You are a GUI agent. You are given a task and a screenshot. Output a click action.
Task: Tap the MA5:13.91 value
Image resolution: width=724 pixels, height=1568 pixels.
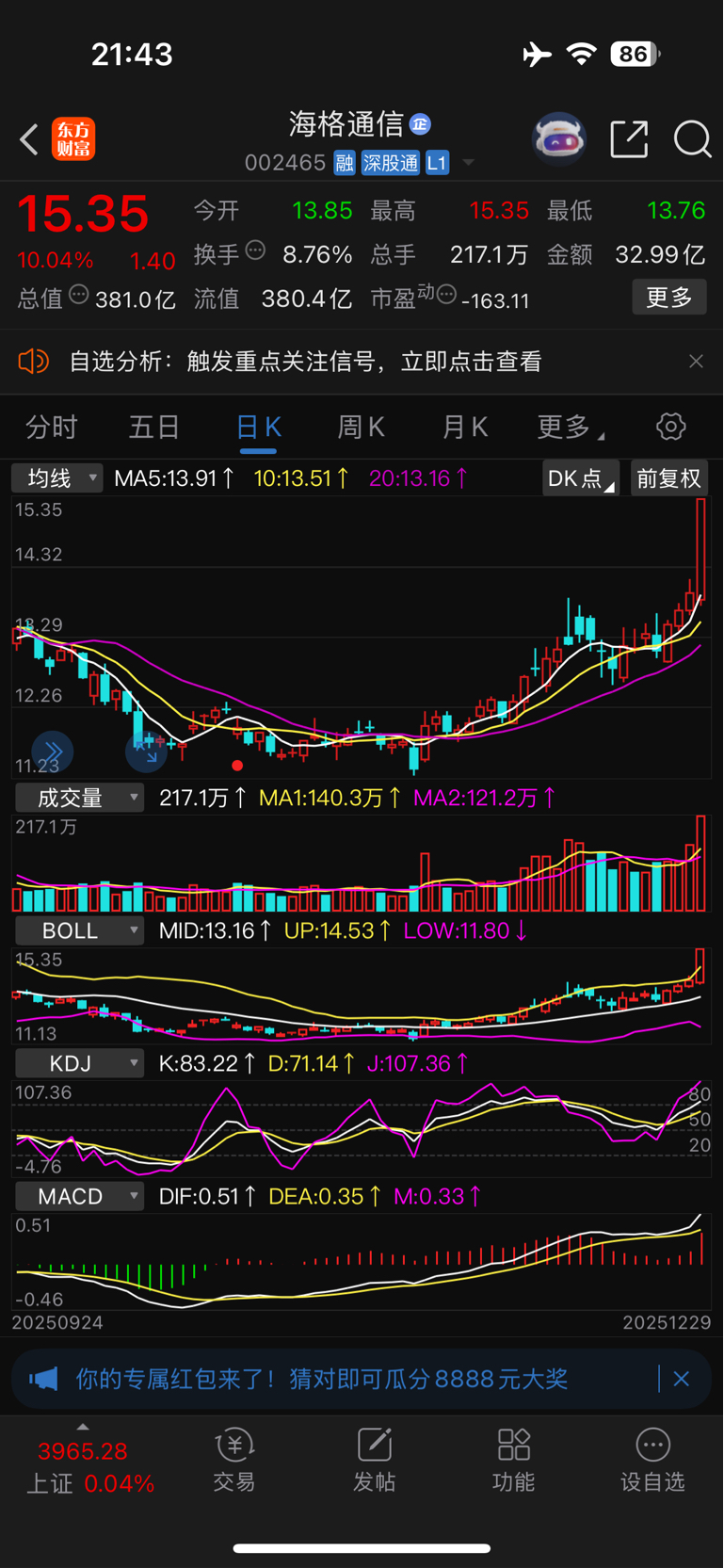click(174, 478)
